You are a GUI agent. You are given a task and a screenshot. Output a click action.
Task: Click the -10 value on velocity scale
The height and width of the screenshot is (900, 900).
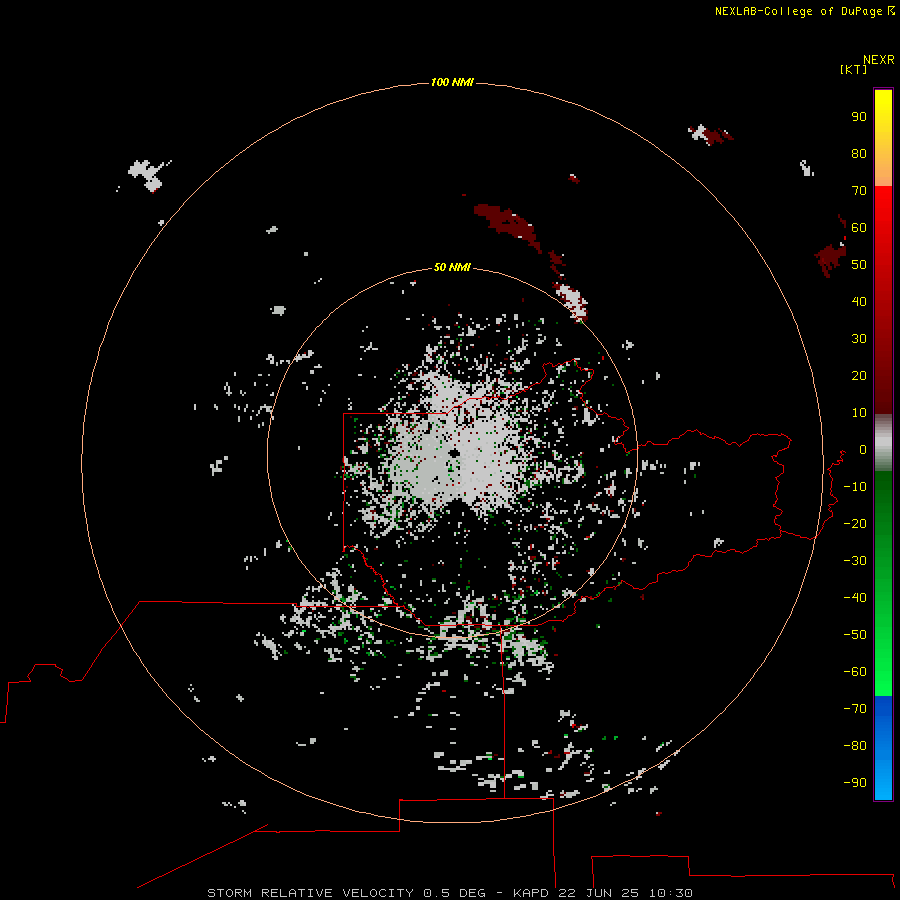pyautogui.click(x=855, y=487)
